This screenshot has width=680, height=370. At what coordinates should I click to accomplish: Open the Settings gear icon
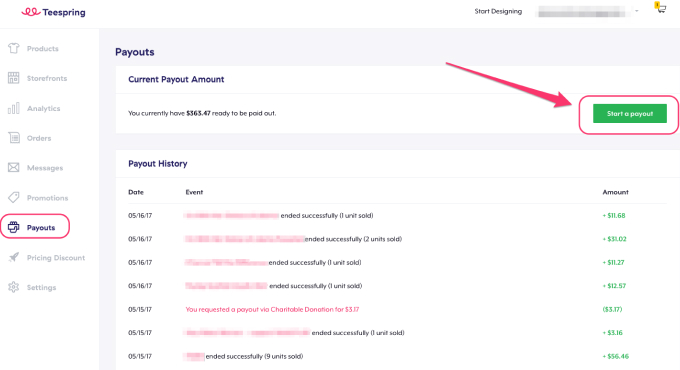pos(13,287)
